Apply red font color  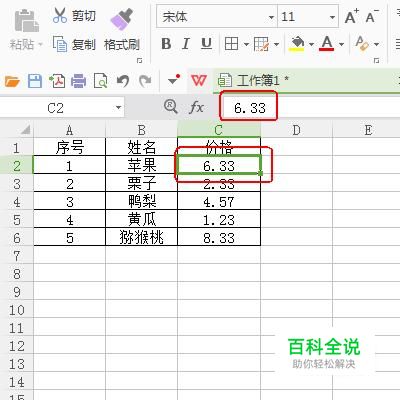point(327,44)
